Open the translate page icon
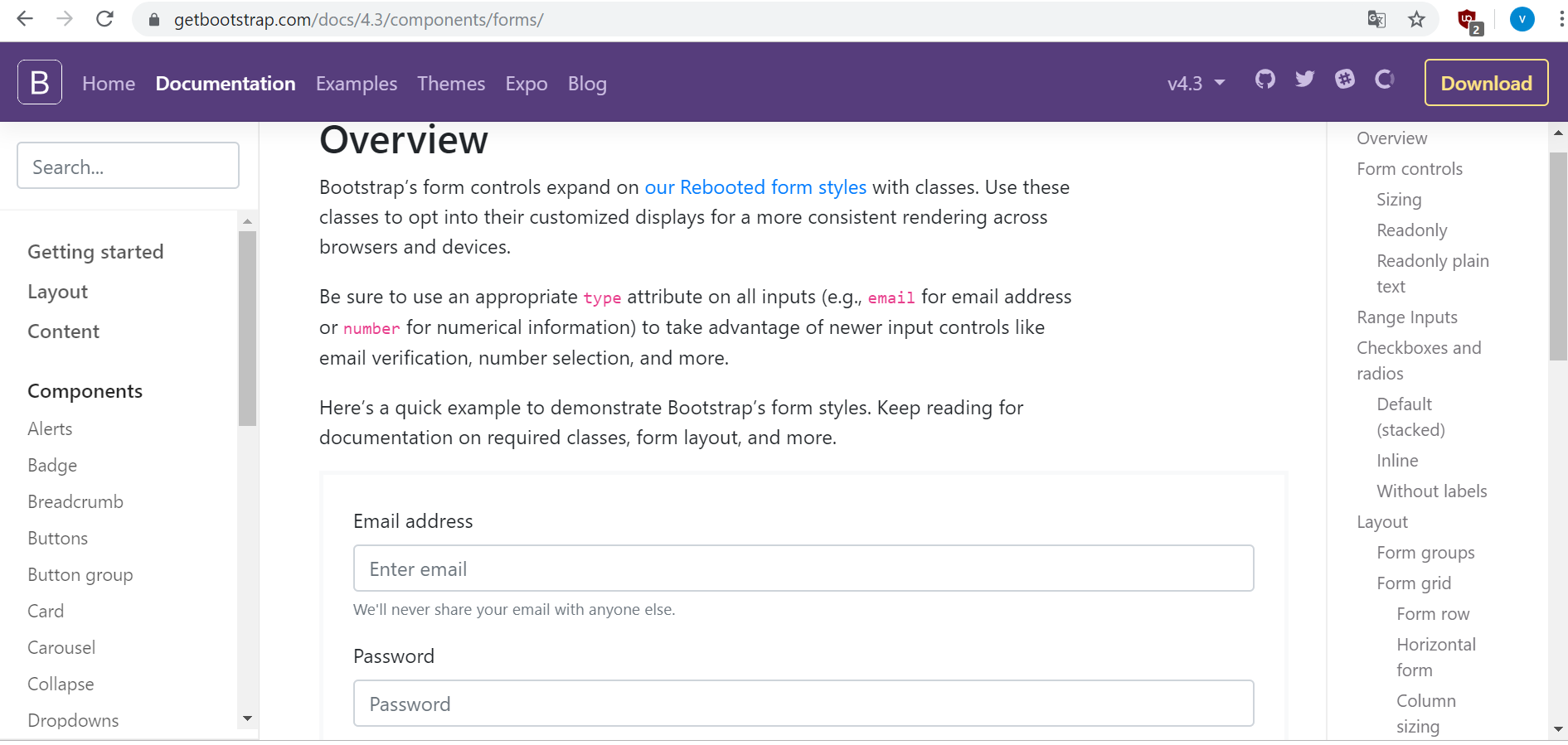Screen dimensions: 1568x745 pyautogui.click(x=1376, y=19)
